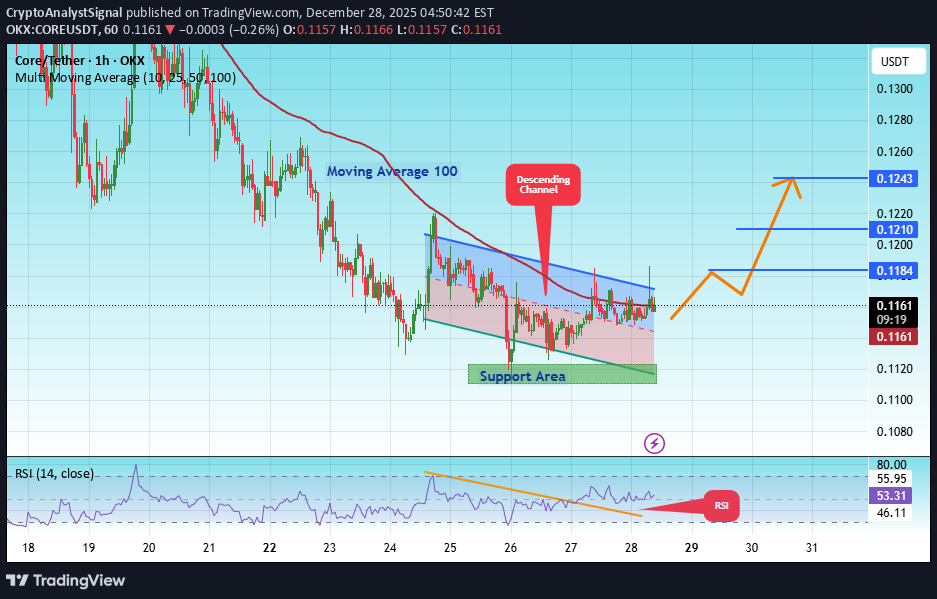Click the purple 53.31 RSI value label
The width and height of the screenshot is (937, 599).
tap(893, 493)
